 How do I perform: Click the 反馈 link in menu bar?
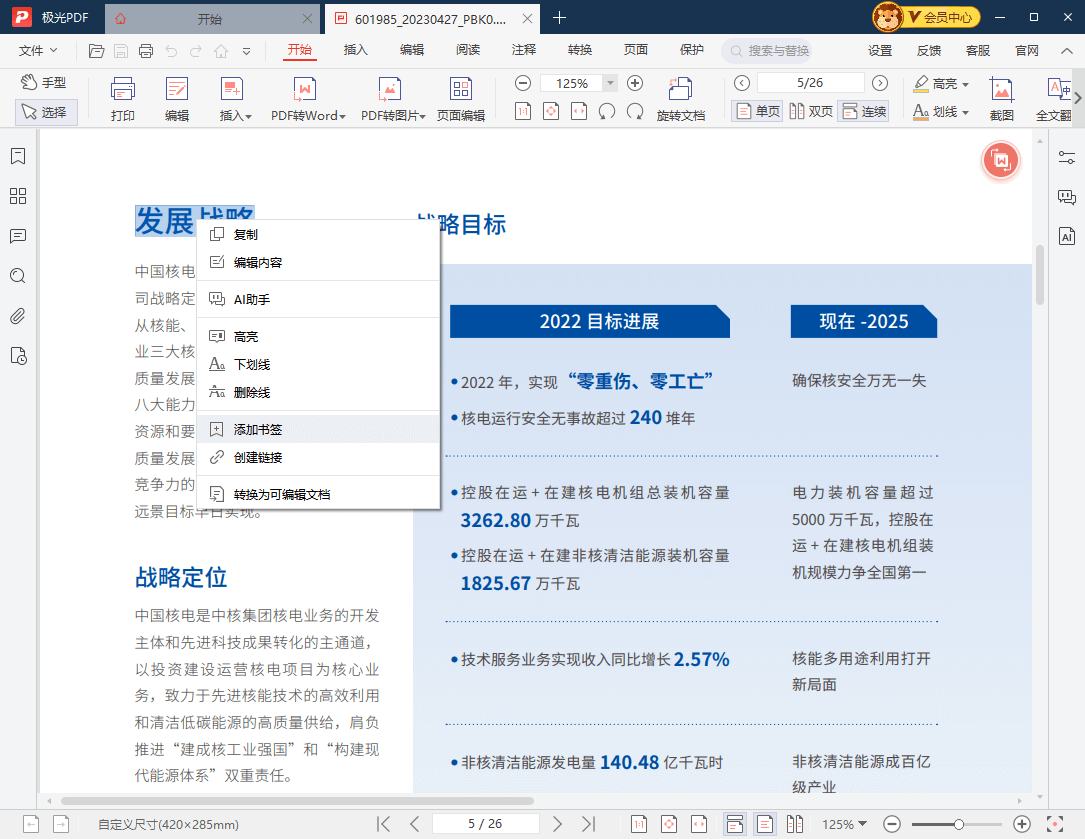point(929,50)
